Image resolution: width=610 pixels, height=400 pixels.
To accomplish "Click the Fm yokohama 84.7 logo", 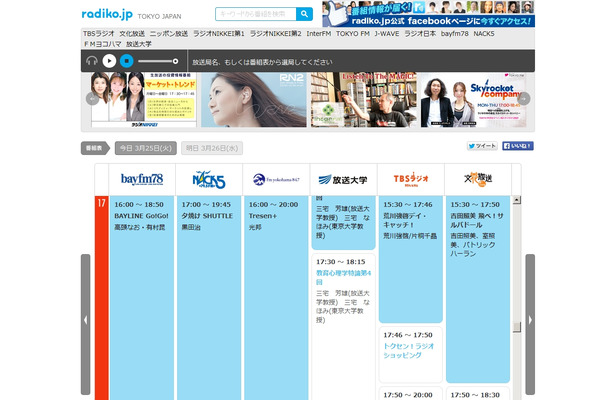I will click(x=276, y=179).
